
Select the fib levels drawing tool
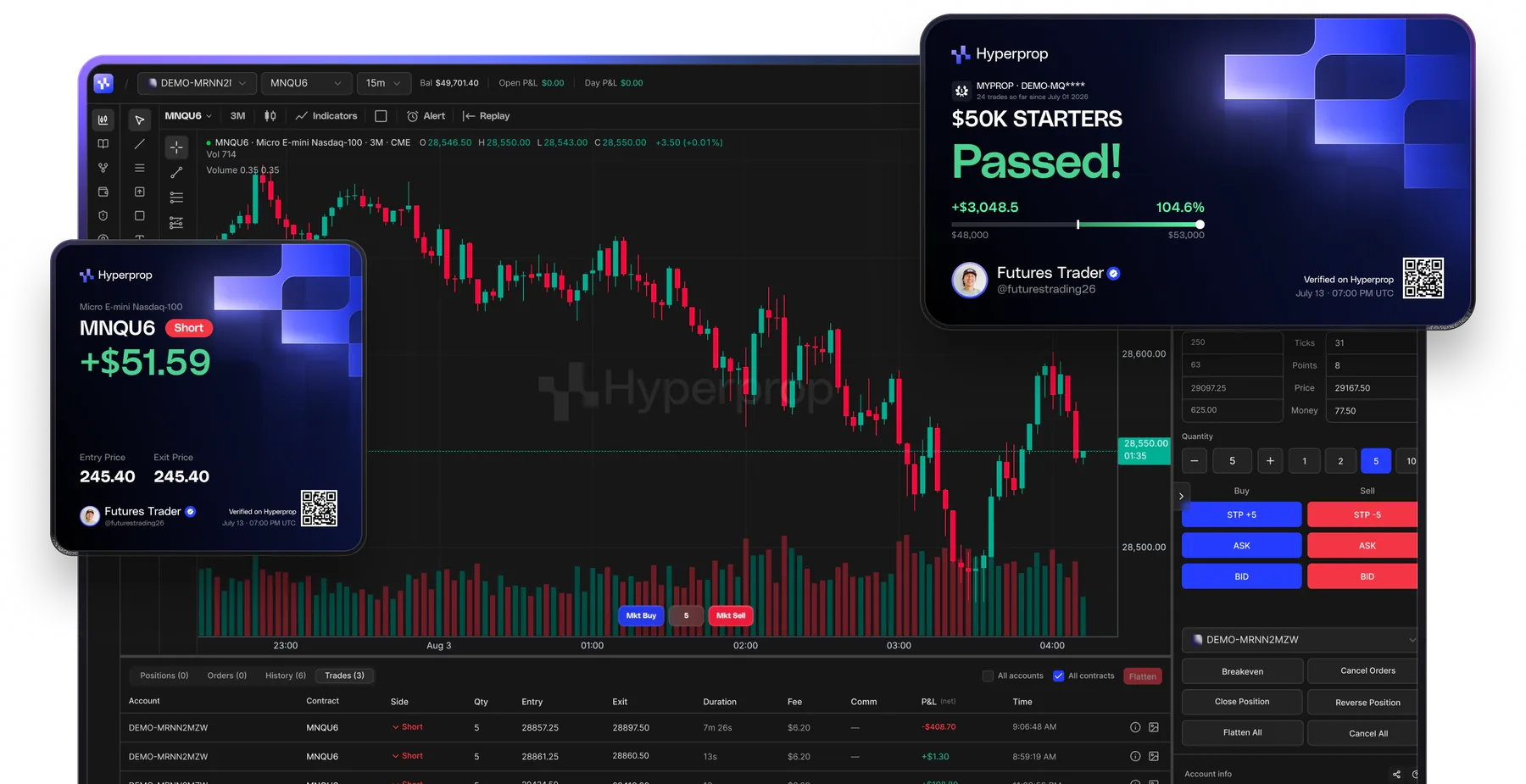coord(176,223)
